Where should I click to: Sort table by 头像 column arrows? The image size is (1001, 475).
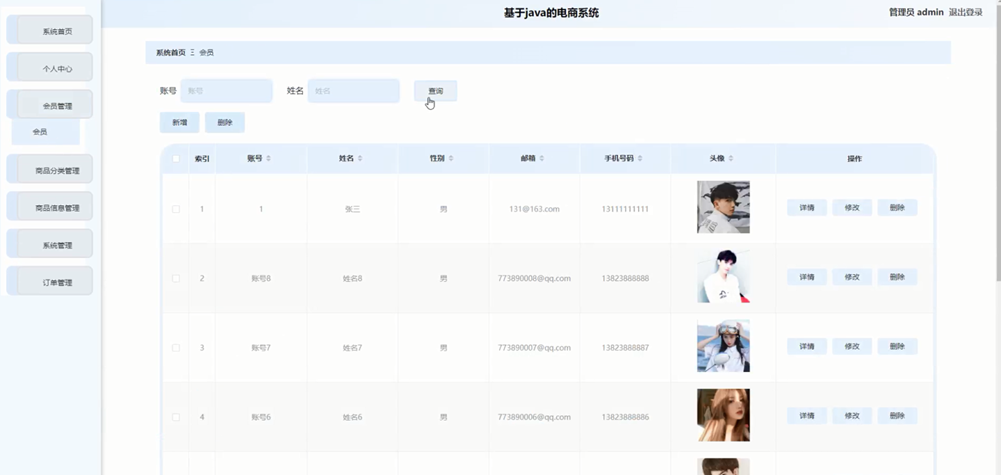(731, 158)
